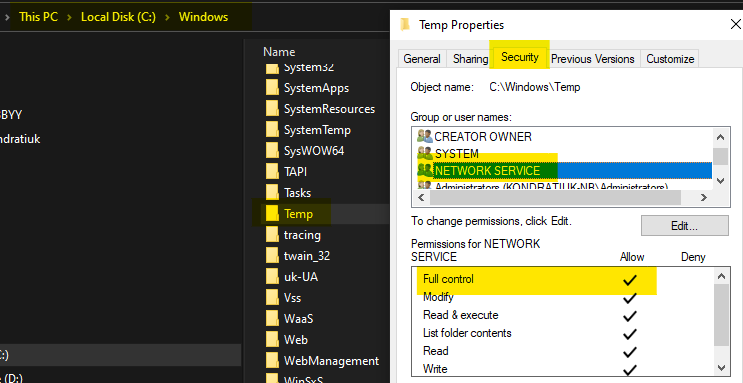Click the Full control permission label

[x=448, y=279]
